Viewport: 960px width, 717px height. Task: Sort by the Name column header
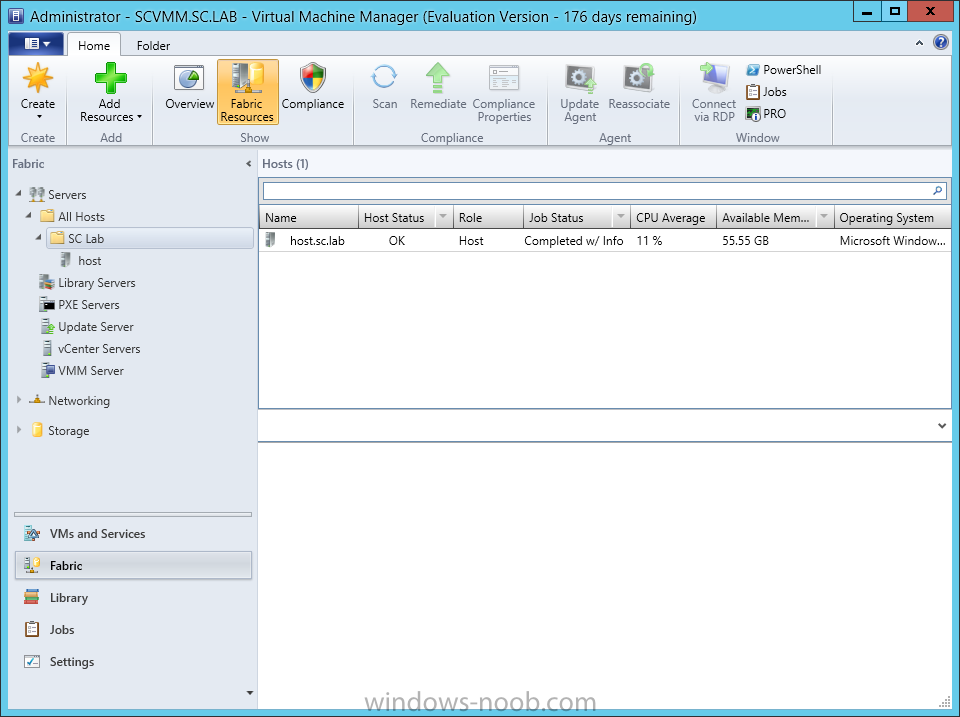[309, 217]
